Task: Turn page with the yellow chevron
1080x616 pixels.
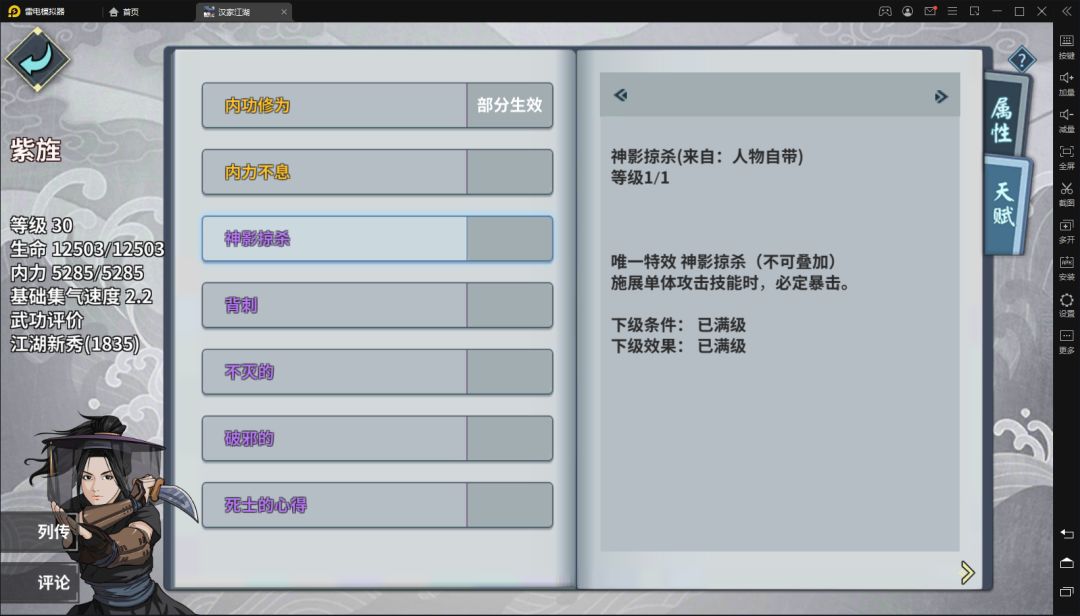Action: click(x=967, y=572)
